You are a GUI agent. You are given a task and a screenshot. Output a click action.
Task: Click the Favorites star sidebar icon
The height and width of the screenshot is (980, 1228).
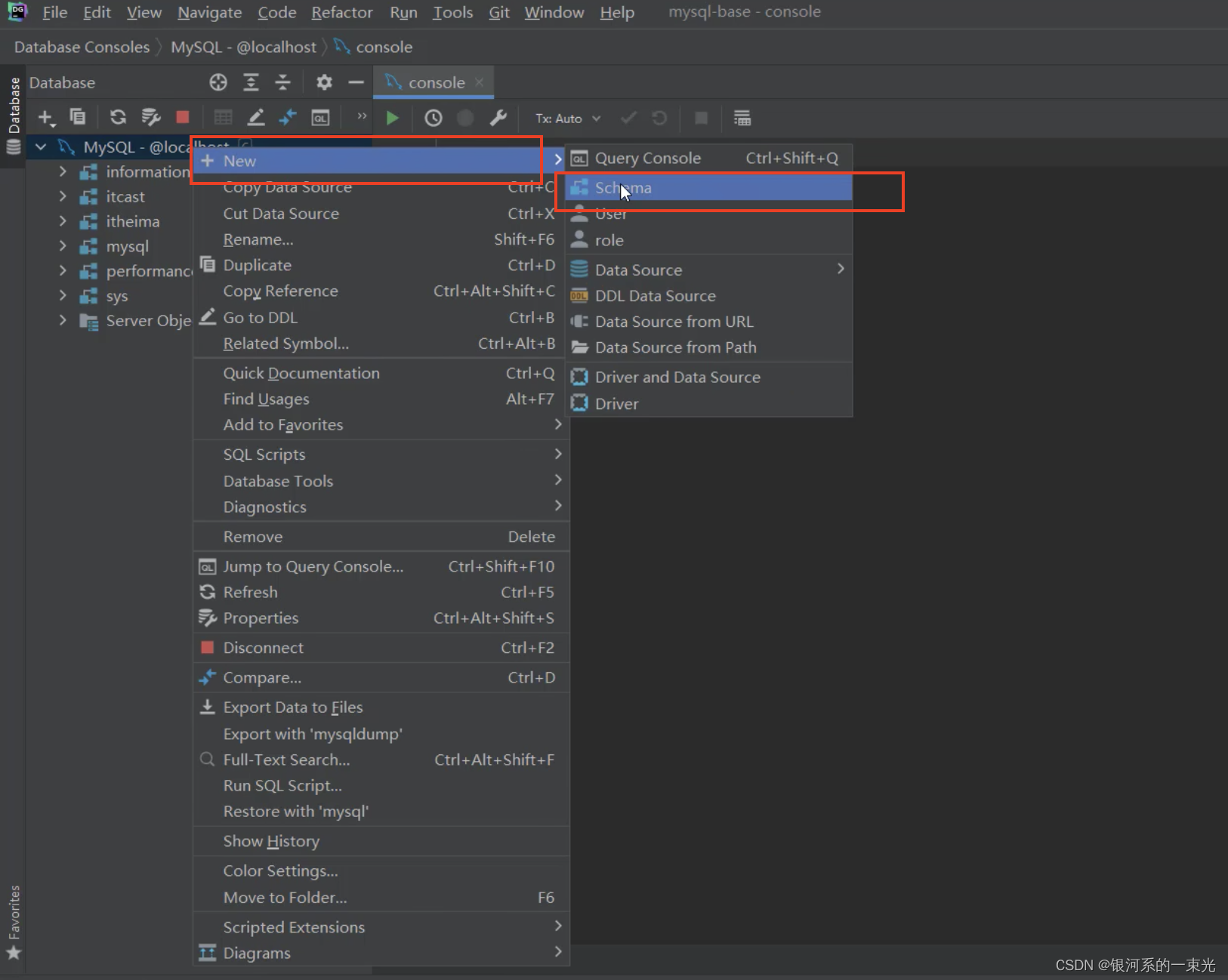pos(14,953)
